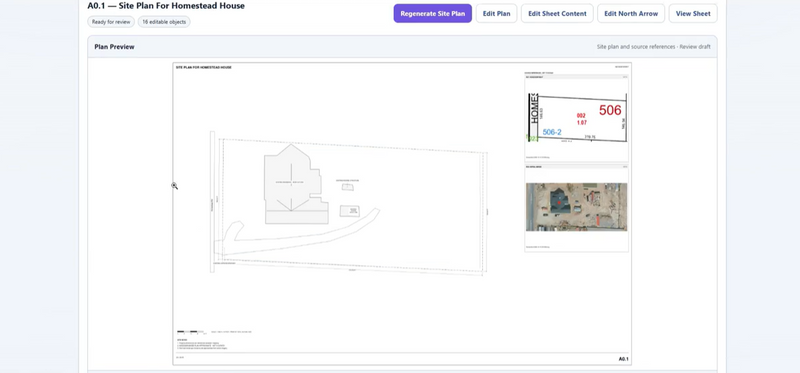Screen dimensions: 800x373
Task: Click the red '506' parcel number
Action: pyautogui.click(x=610, y=110)
